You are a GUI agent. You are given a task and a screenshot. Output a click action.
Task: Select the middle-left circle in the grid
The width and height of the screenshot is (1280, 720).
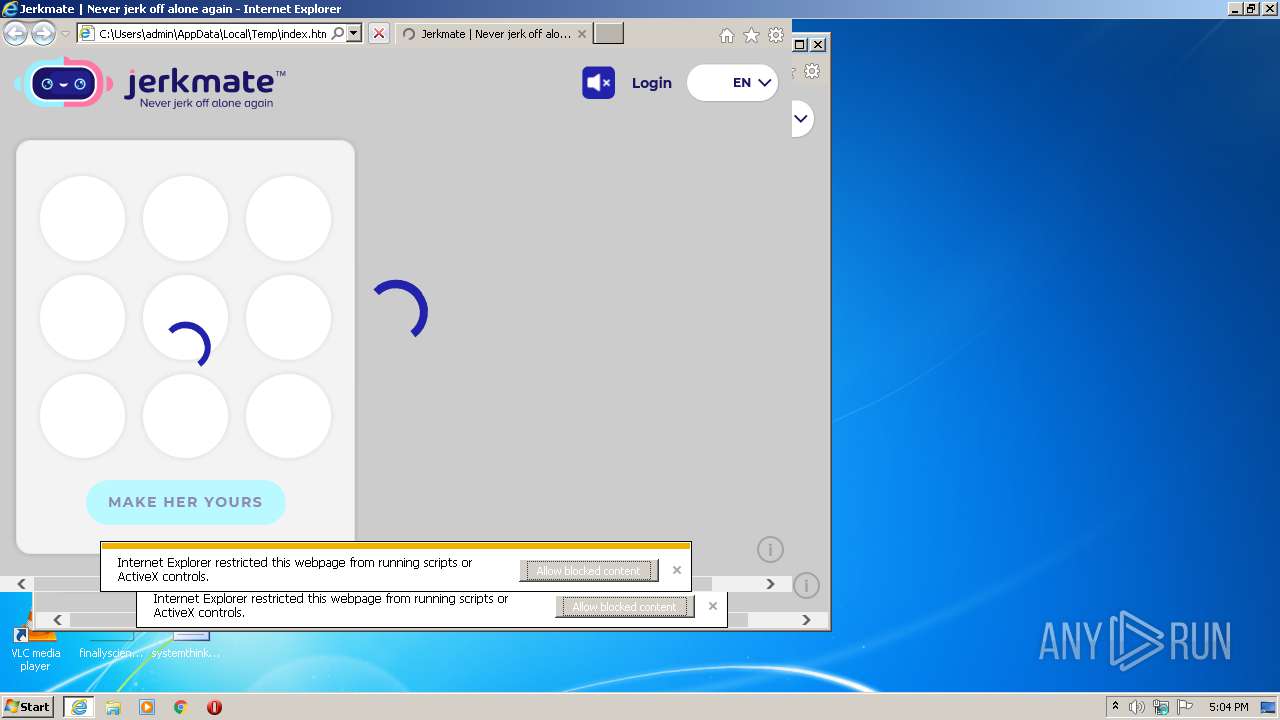click(x=83, y=317)
